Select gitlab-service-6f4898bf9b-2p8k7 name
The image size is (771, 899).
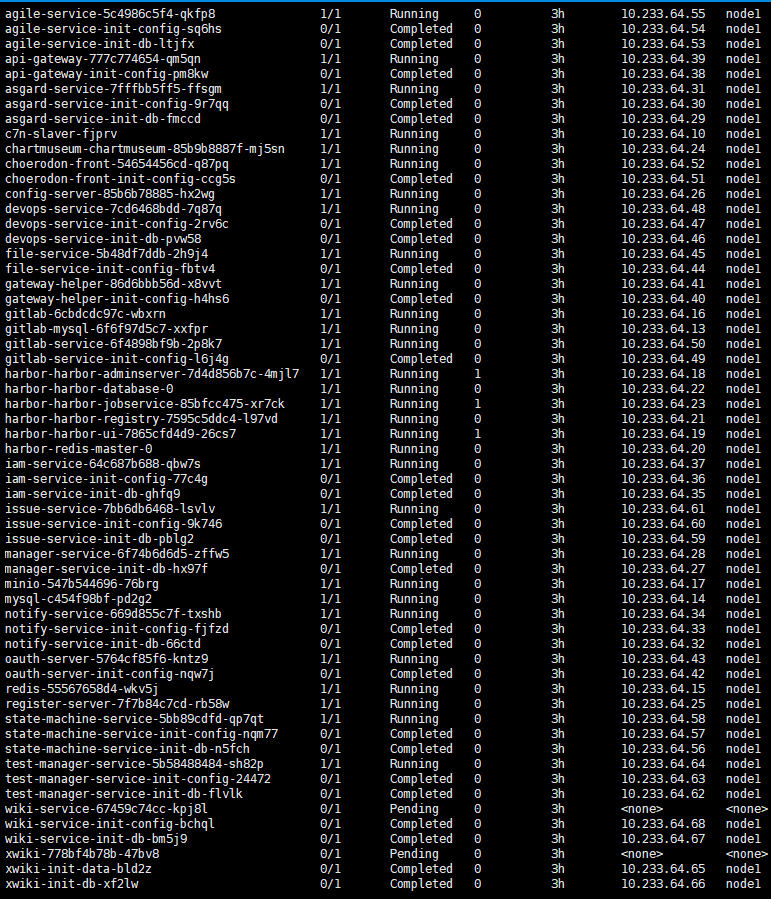click(114, 343)
